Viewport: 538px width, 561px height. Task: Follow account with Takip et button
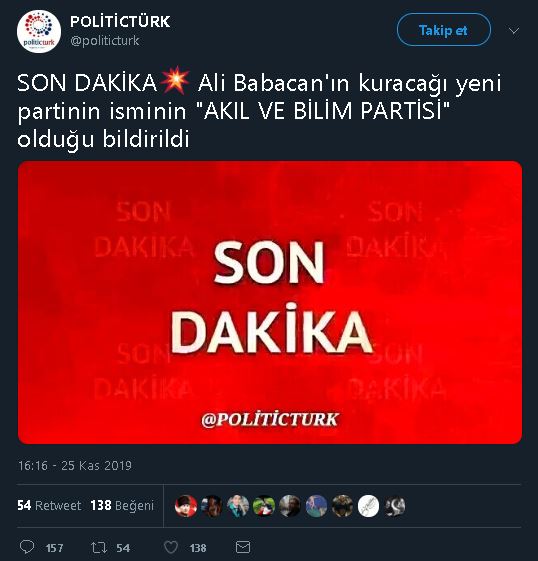tap(444, 30)
